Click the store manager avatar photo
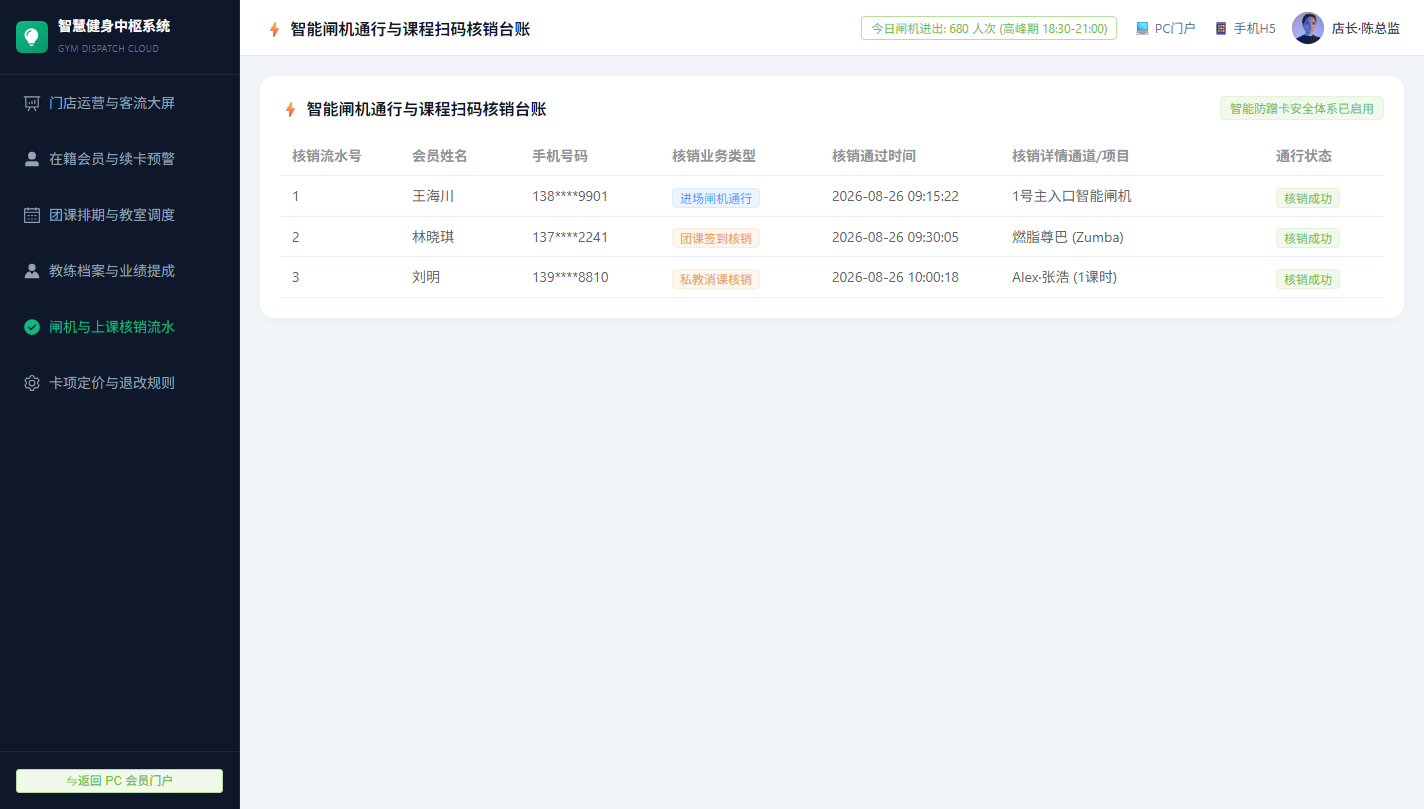The height and width of the screenshot is (809, 1424). coord(1308,28)
